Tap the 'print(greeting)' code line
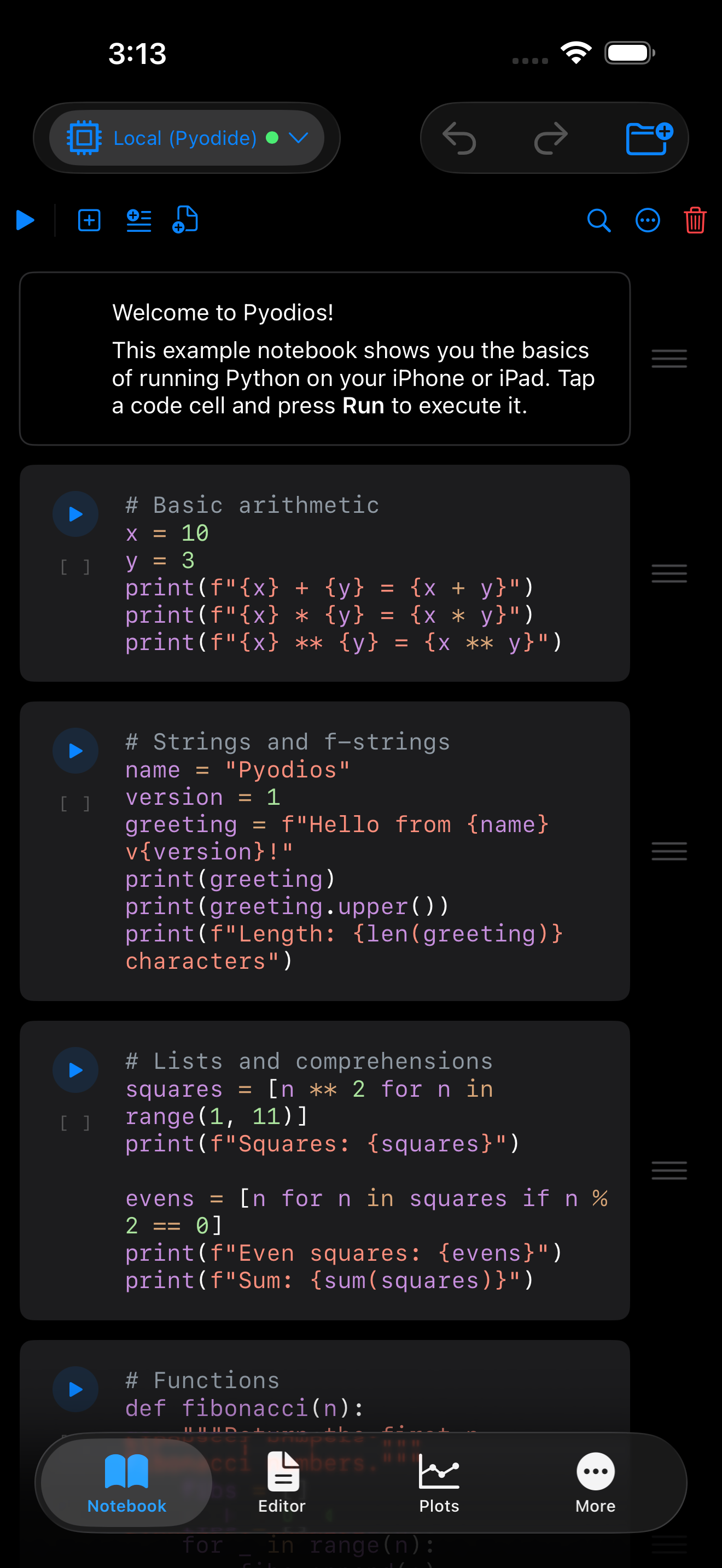The height and width of the screenshot is (1568, 722). [230, 879]
